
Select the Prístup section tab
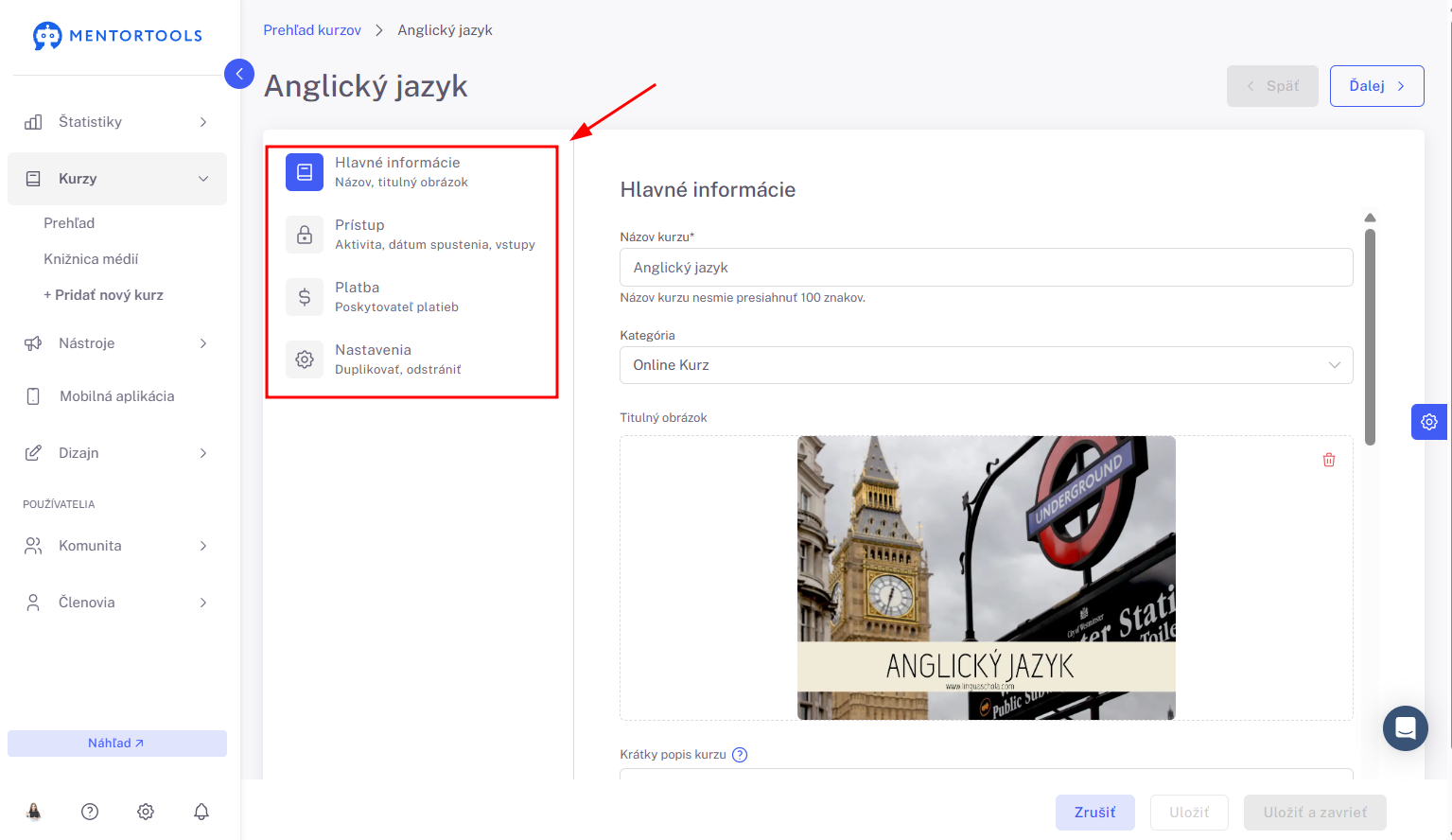pyautogui.click(x=411, y=235)
